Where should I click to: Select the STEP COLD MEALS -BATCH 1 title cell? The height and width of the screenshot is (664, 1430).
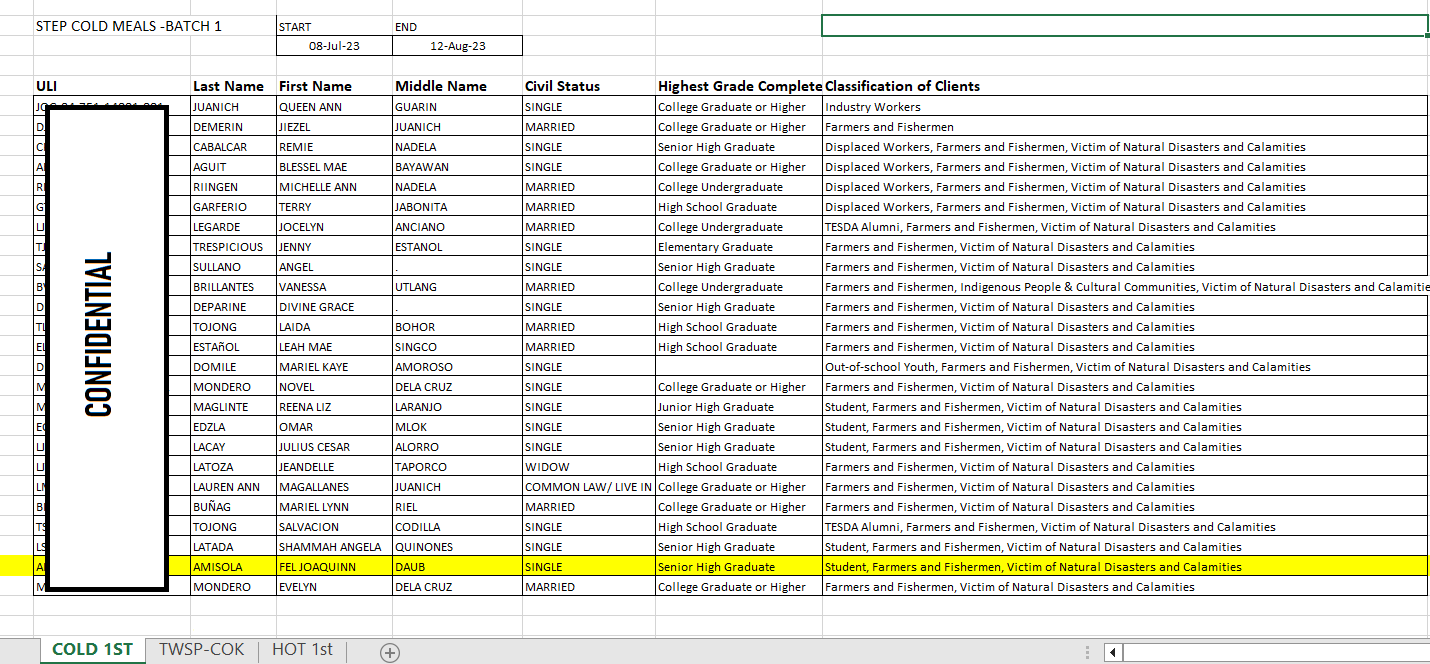click(112, 26)
